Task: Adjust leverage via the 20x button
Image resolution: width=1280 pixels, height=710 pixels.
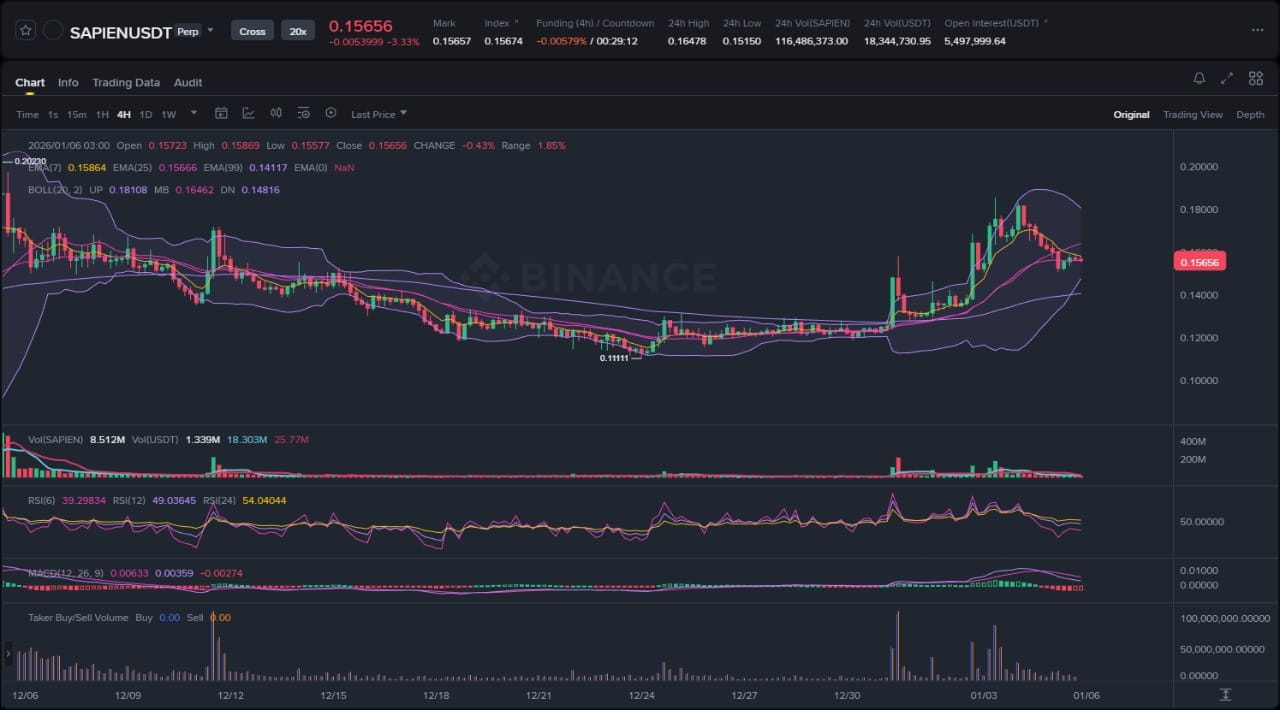Action: [x=298, y=31]
